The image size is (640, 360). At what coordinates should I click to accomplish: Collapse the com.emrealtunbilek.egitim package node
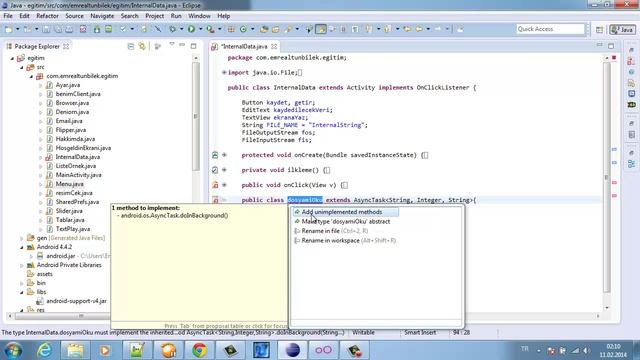[x=31, y=76]
